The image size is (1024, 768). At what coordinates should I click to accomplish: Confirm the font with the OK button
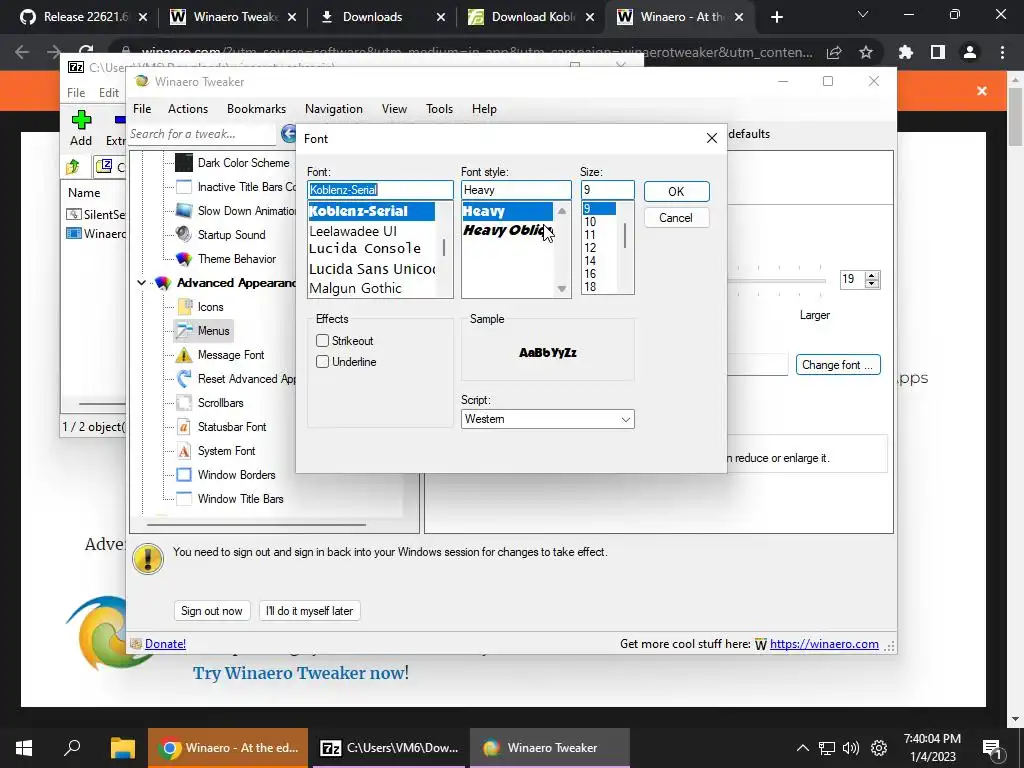(676, 191)
